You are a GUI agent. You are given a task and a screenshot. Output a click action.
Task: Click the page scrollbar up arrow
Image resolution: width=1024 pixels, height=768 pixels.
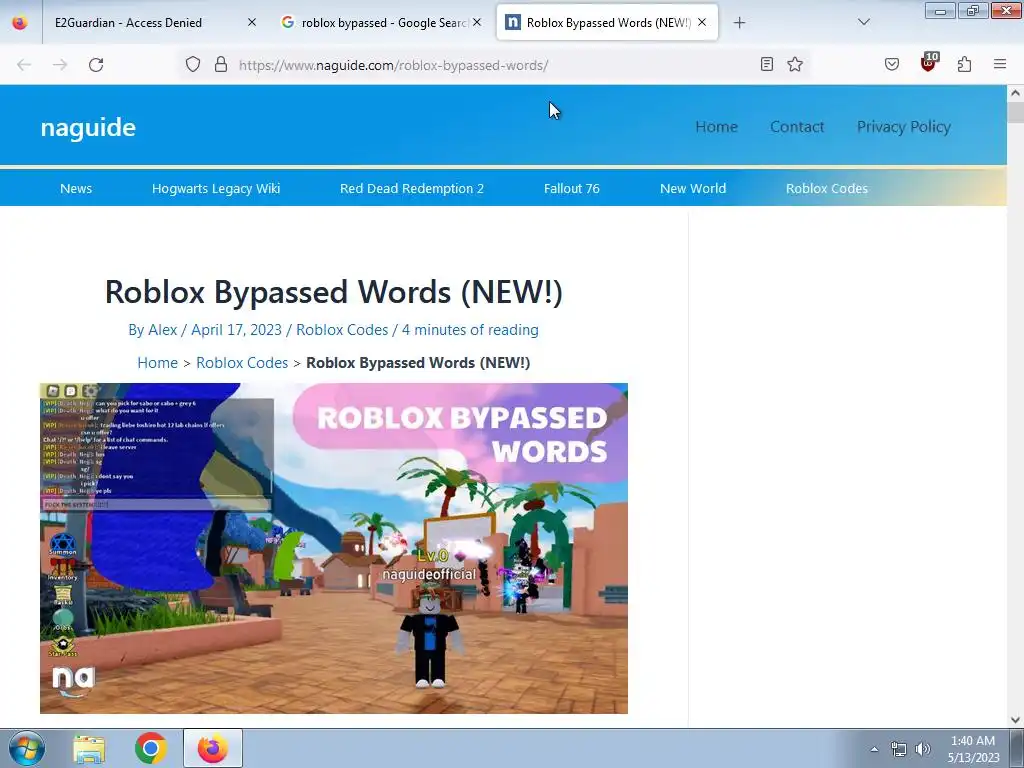(x=1015, y=93)
